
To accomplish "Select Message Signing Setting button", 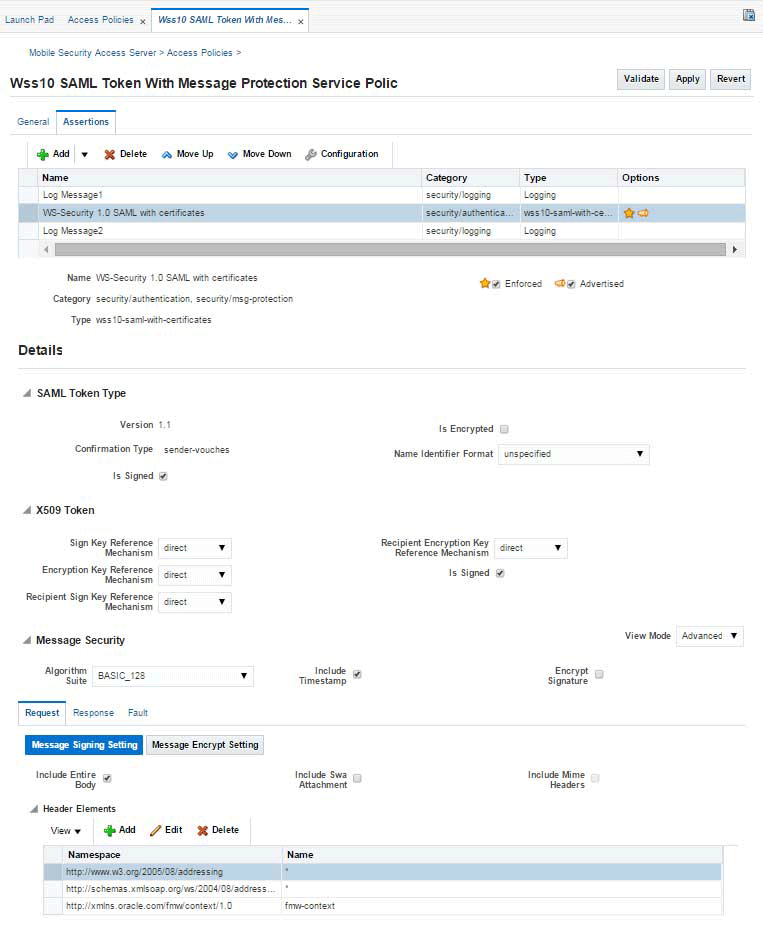I will [84, 745].
